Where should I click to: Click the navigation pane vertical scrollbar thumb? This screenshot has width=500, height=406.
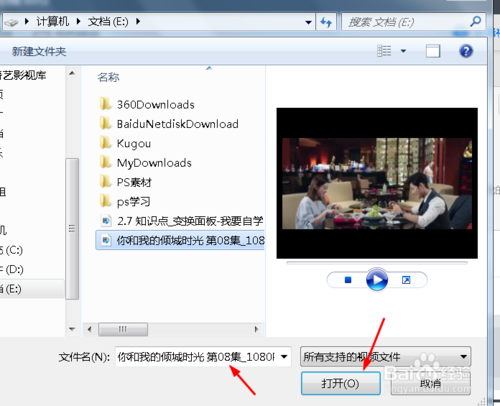72,229
